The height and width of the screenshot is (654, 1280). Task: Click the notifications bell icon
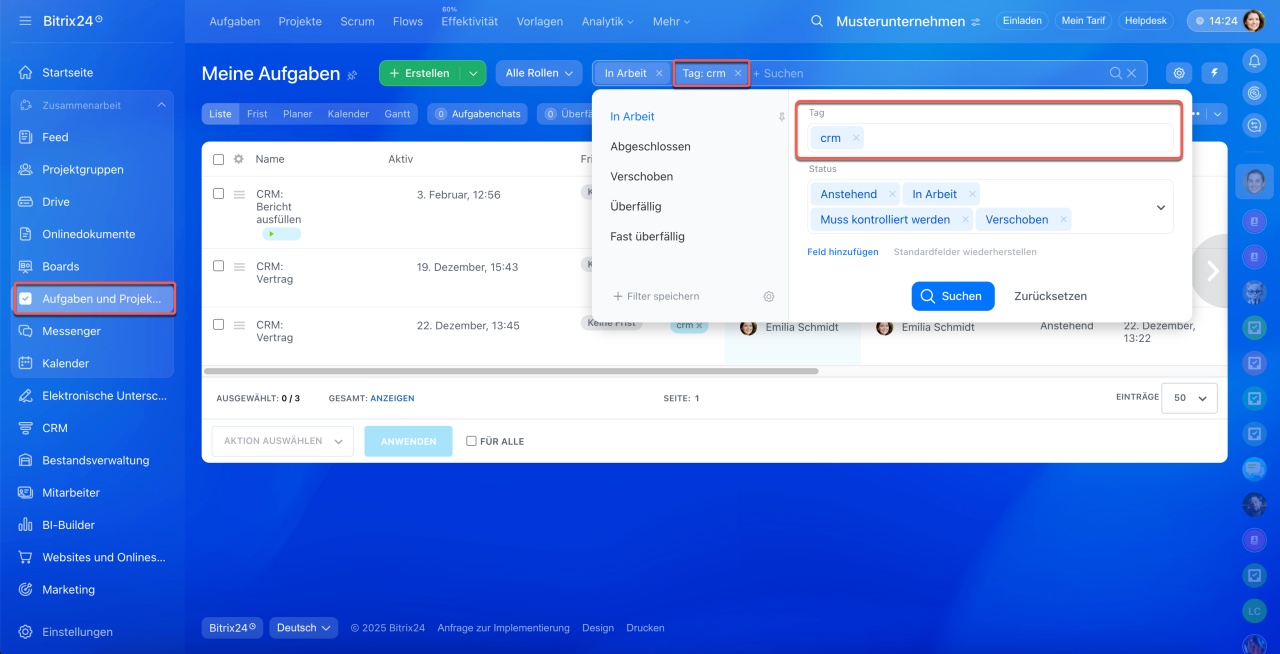(x=1254, y=61)
